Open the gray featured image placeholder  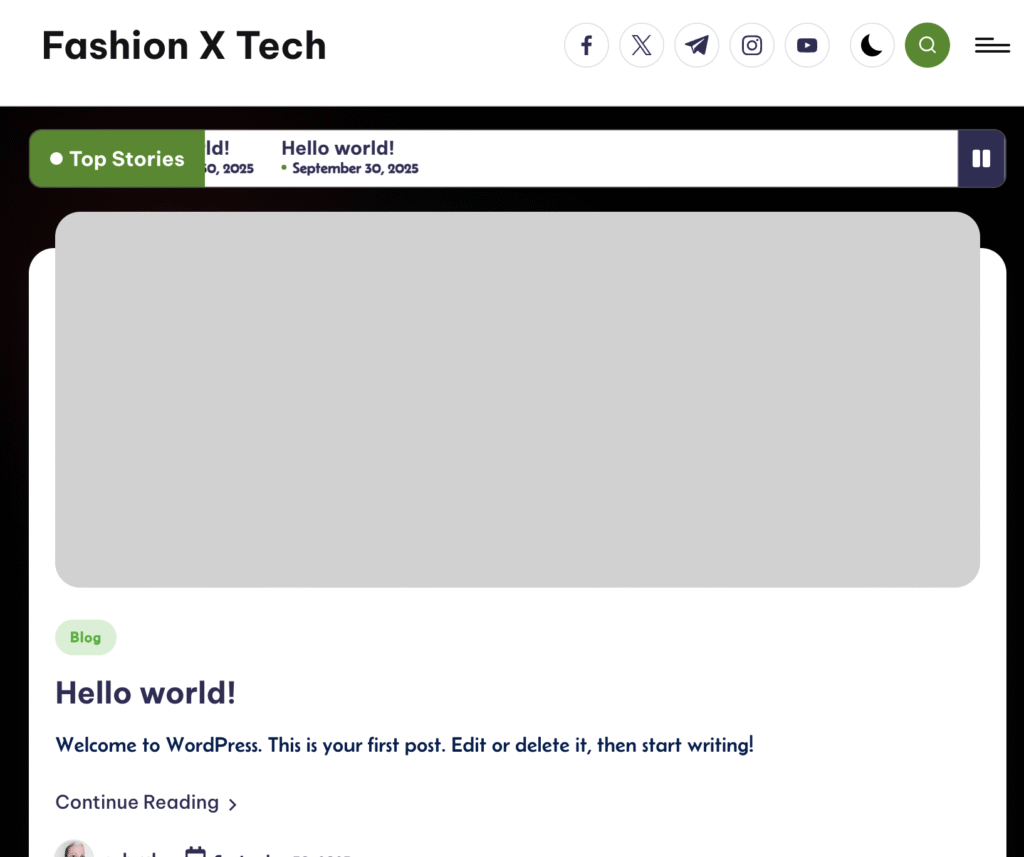point(517,399)
